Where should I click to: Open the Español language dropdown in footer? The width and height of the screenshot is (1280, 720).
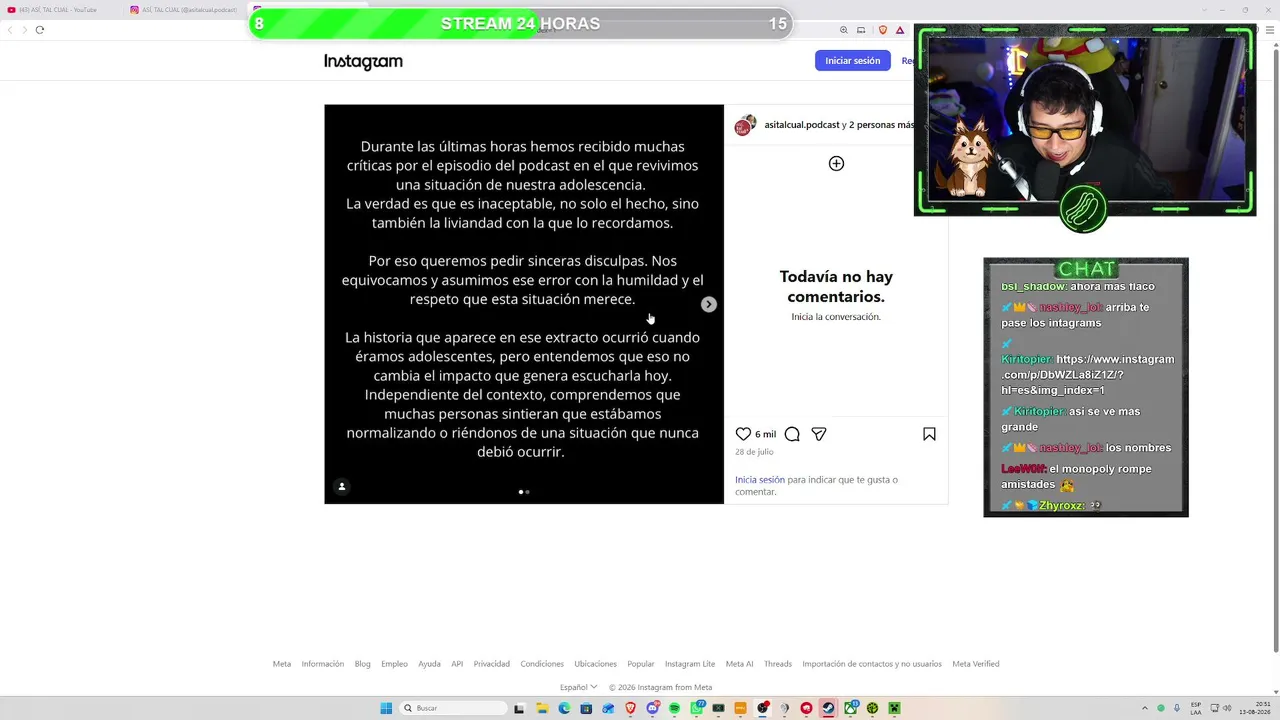(579, 687)
